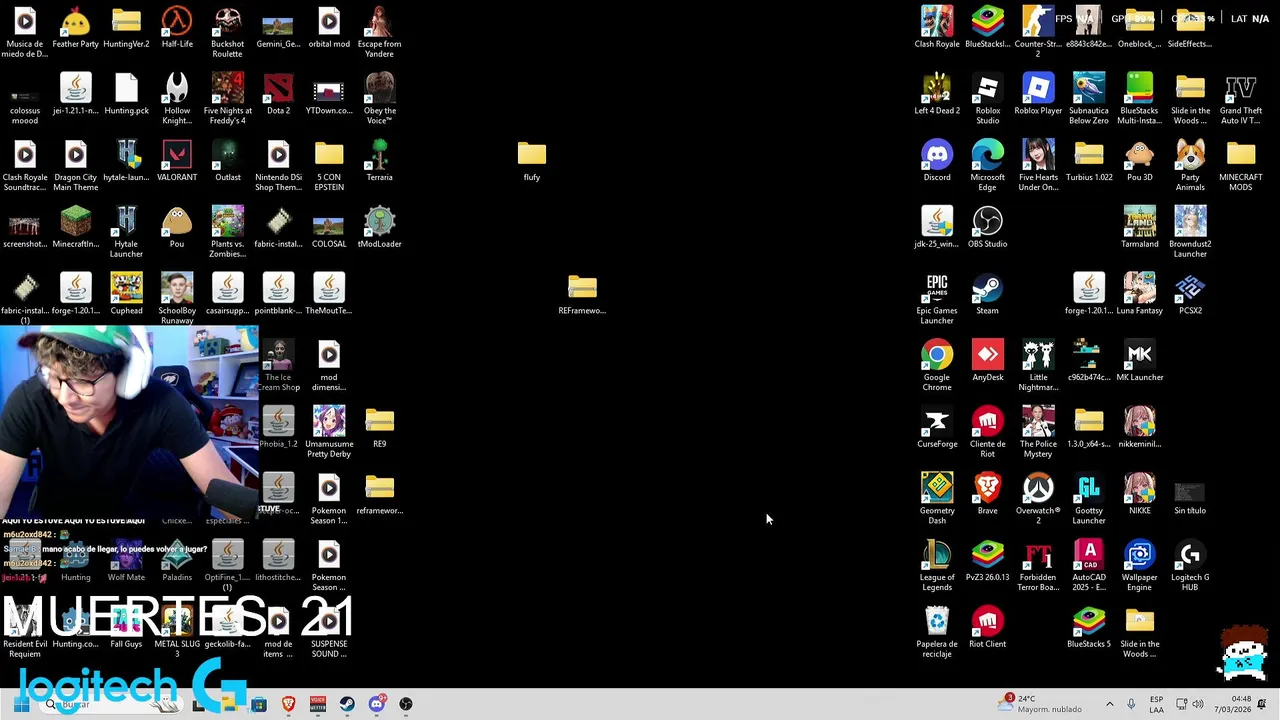1280x720 pixels.
Task: Expand the hidden system tray icons
Action: (x=1109, y=704)
